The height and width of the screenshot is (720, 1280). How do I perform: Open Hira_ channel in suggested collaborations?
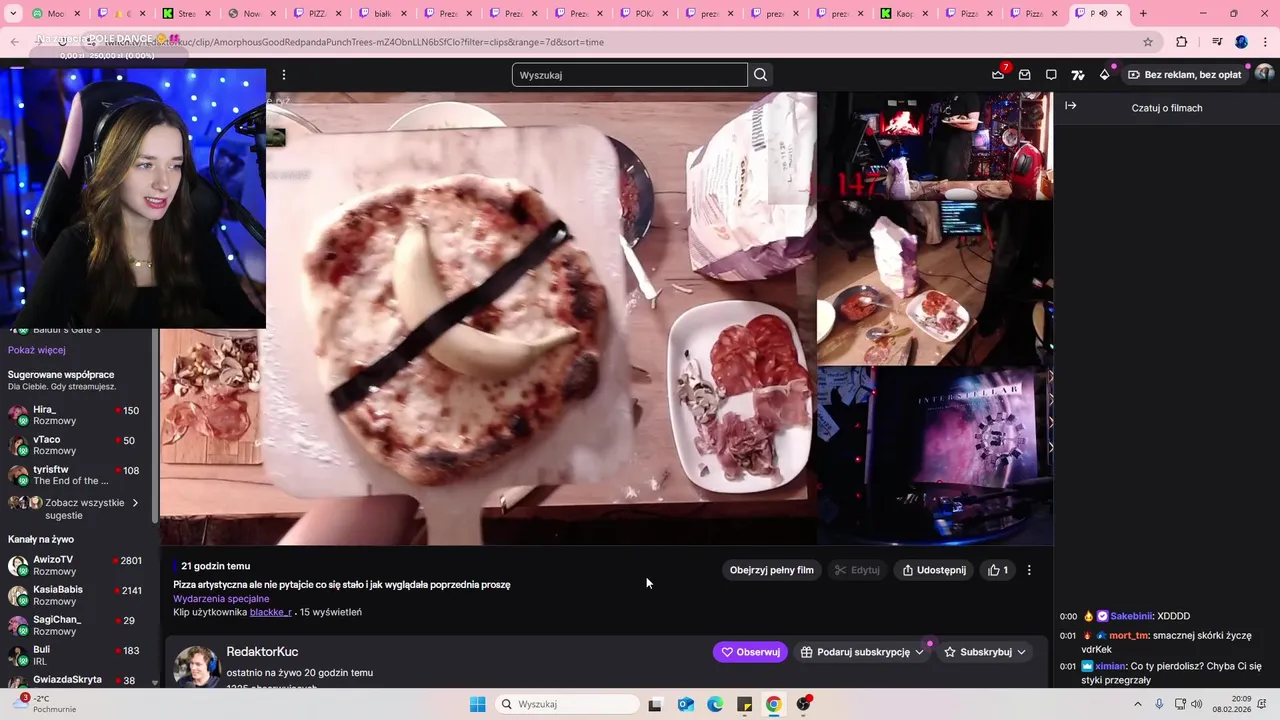click(75, 415)
